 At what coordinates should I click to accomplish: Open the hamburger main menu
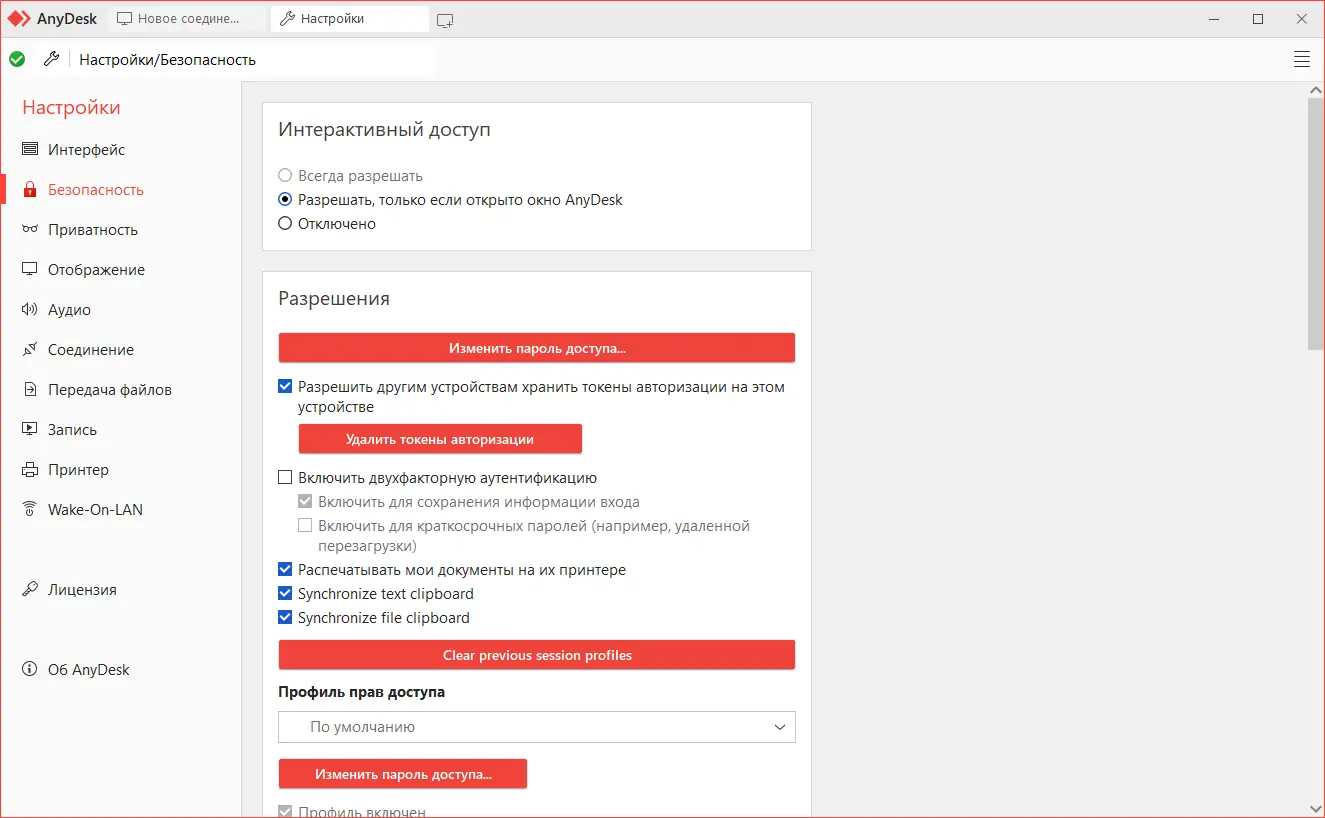(x=1302, y=59)
